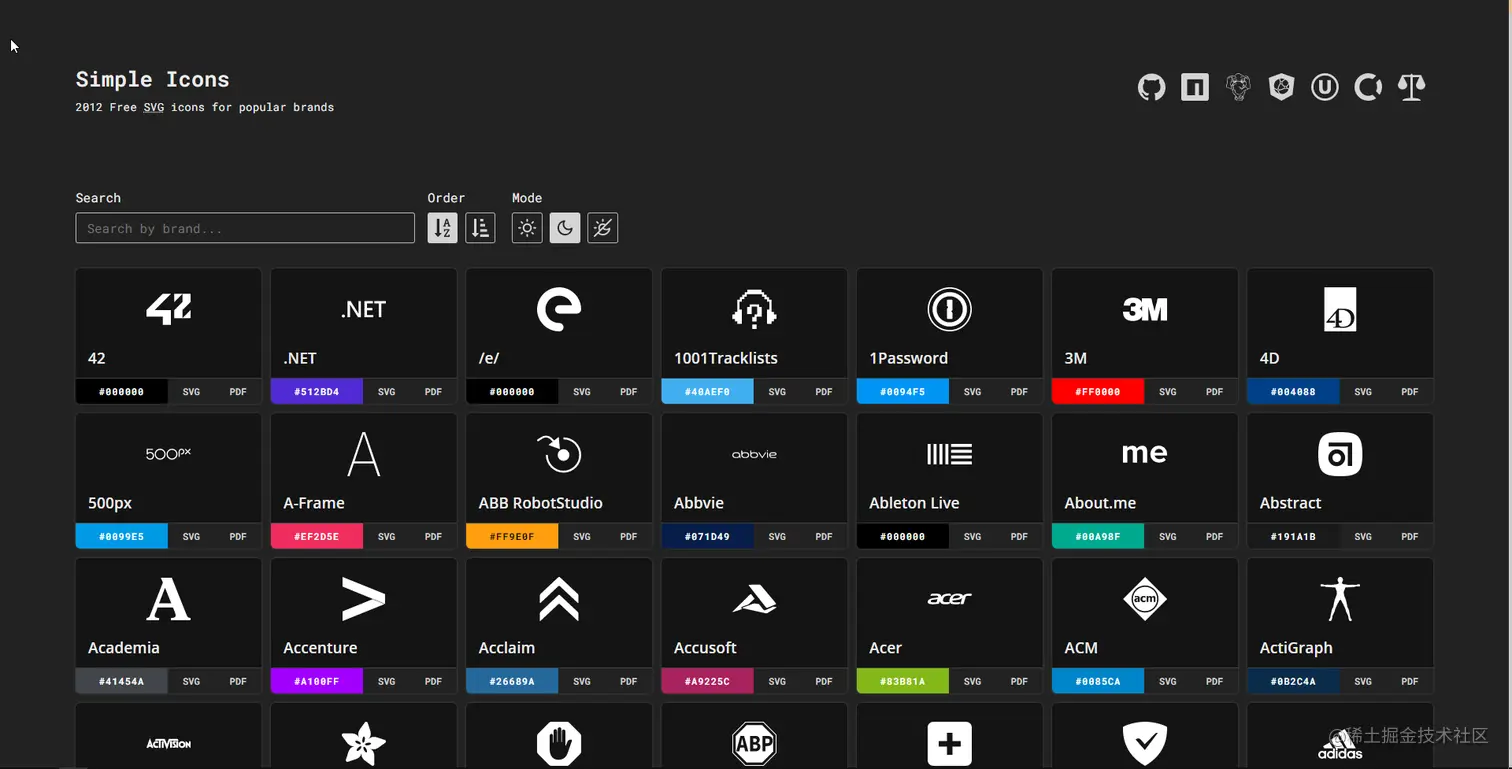Image resolution: width=1512 pixels, height=769 pixels.
Task: Download SVG for the 42 icon
Action: pyautogui.click(x=191, y=392)
